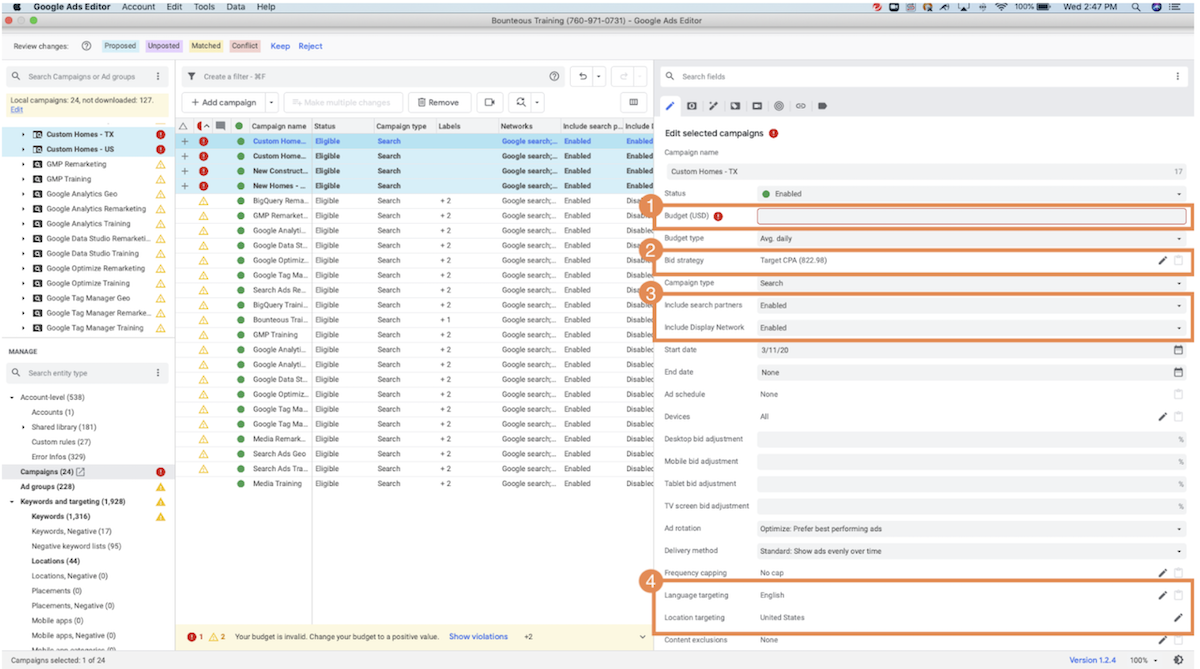This screenshot has height=669, width=1200.
Task: Expand the violations bar chevron
Action: (643, 636)
